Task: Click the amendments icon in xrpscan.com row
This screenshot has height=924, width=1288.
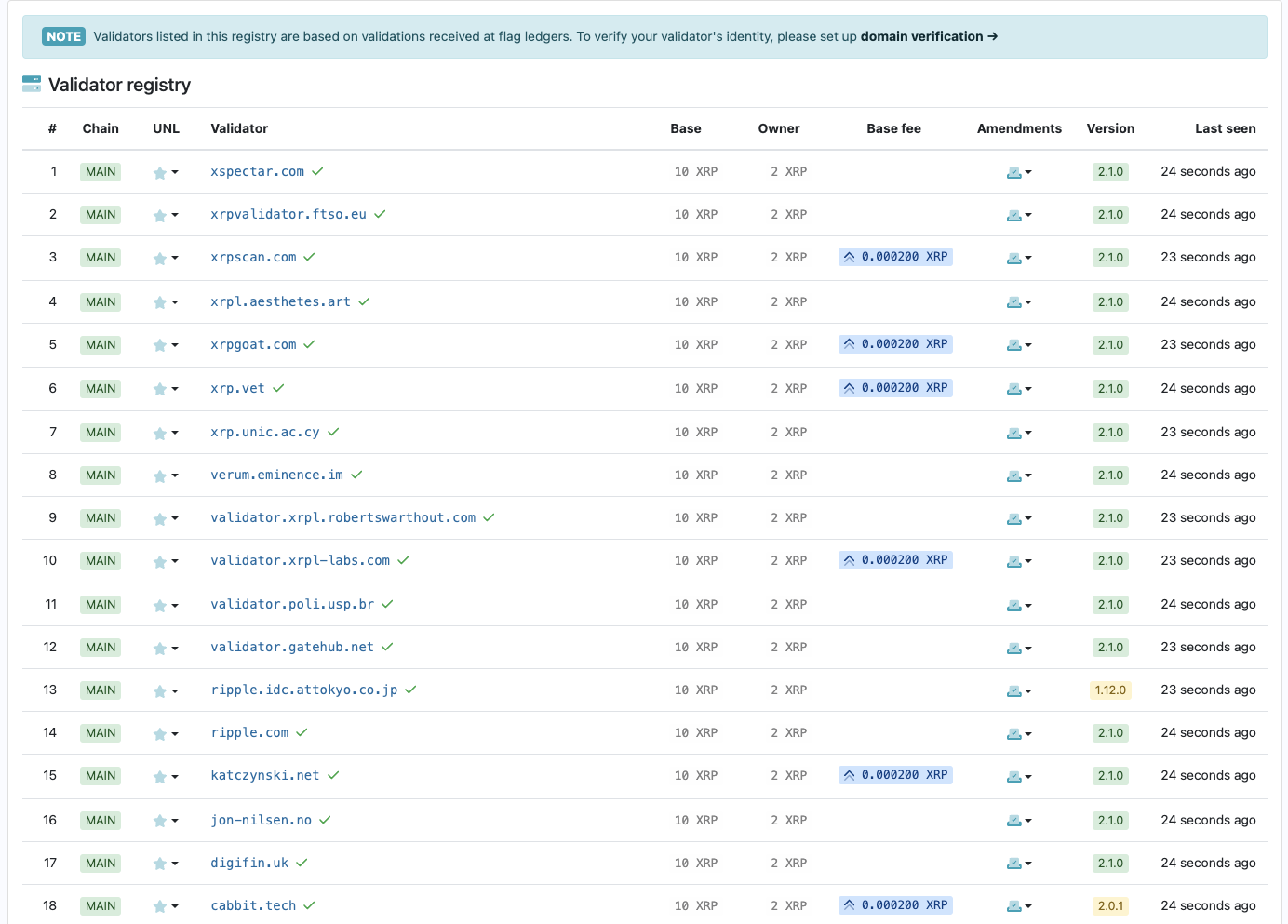Action: pos(1014,259)
